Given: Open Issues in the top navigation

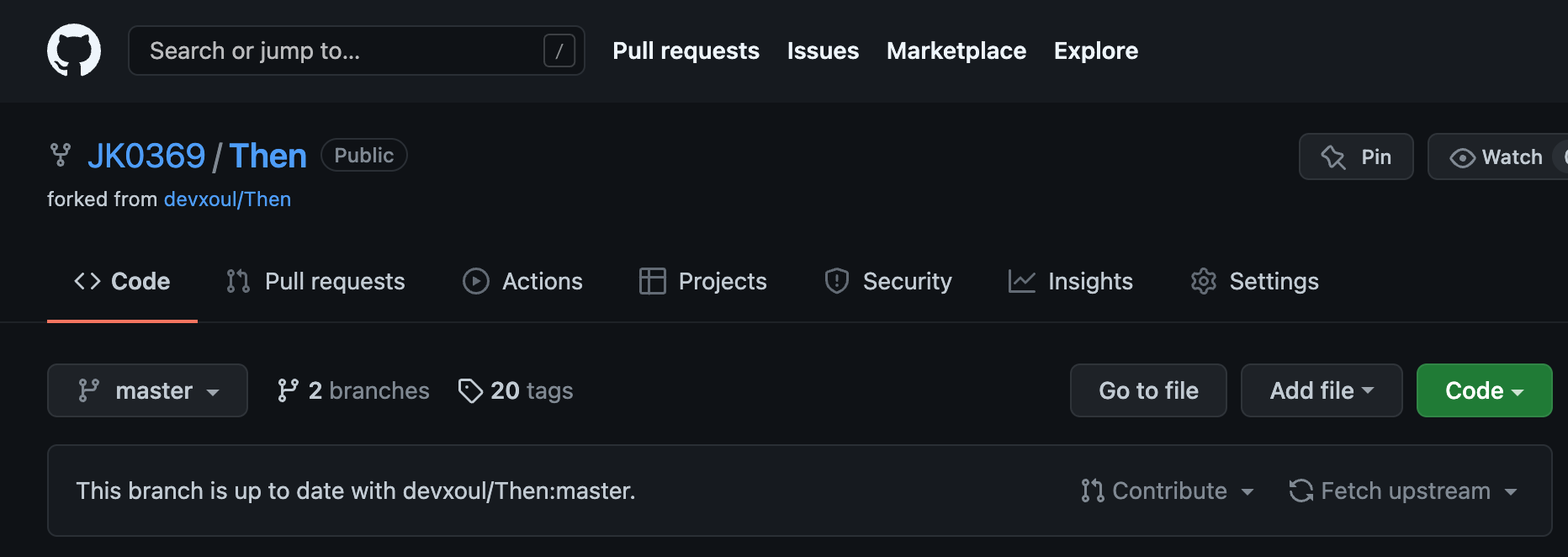Looking at the screenshot, I should click(823, 50).
